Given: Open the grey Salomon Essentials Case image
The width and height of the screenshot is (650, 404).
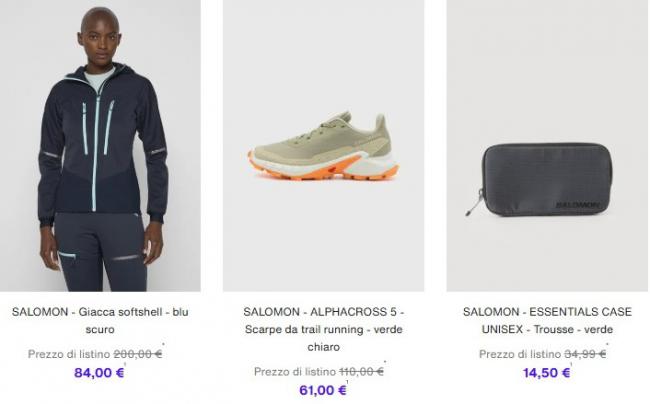Looking at the screenshot, I should point(547,145).
